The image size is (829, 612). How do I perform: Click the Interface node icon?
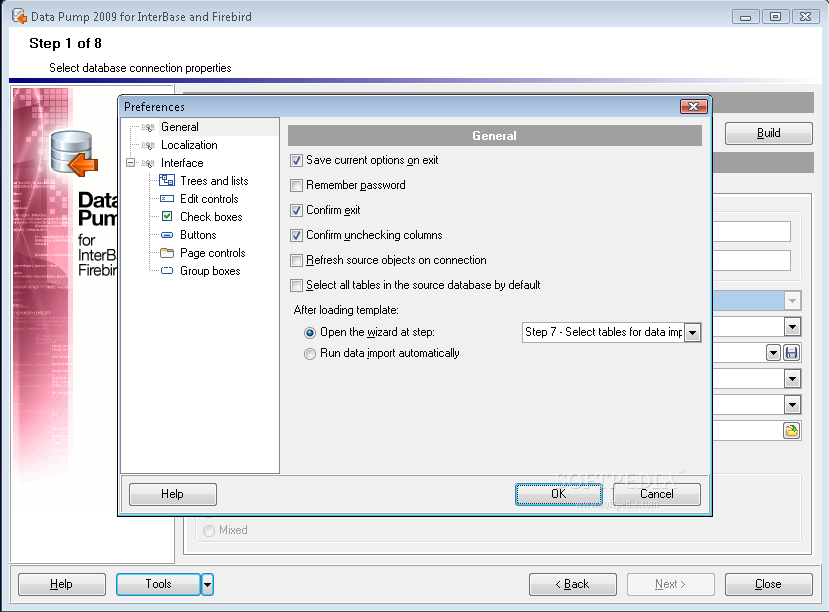click(149, 163)
